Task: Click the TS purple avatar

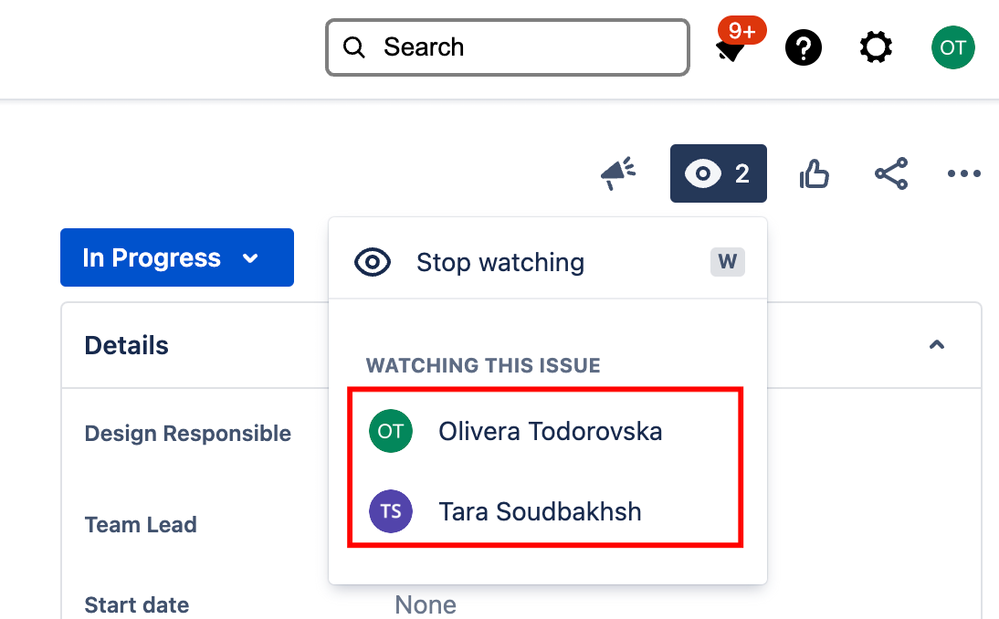Action: point(391,511)
